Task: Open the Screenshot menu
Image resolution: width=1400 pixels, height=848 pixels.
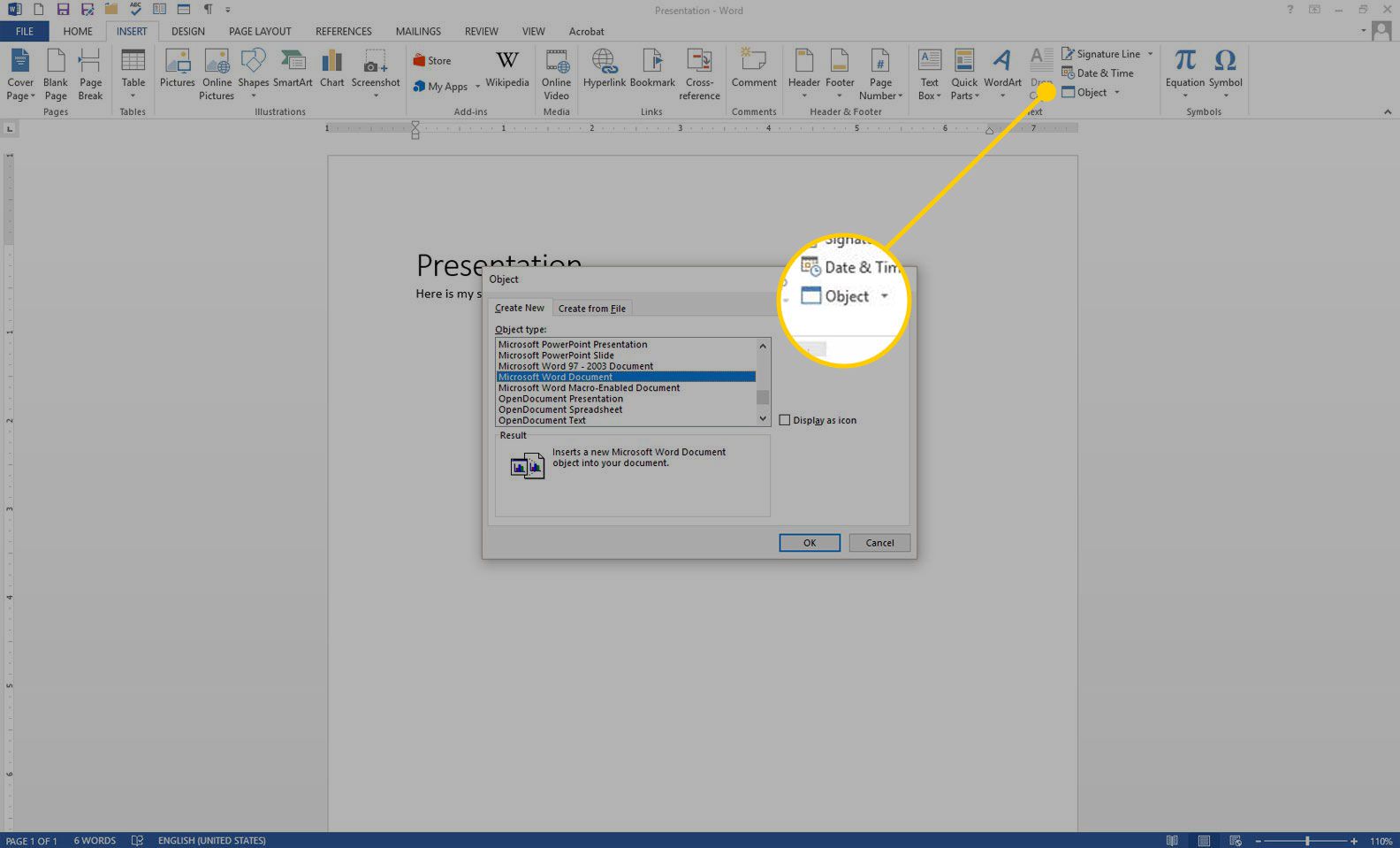Action: (x=376, y=74)
